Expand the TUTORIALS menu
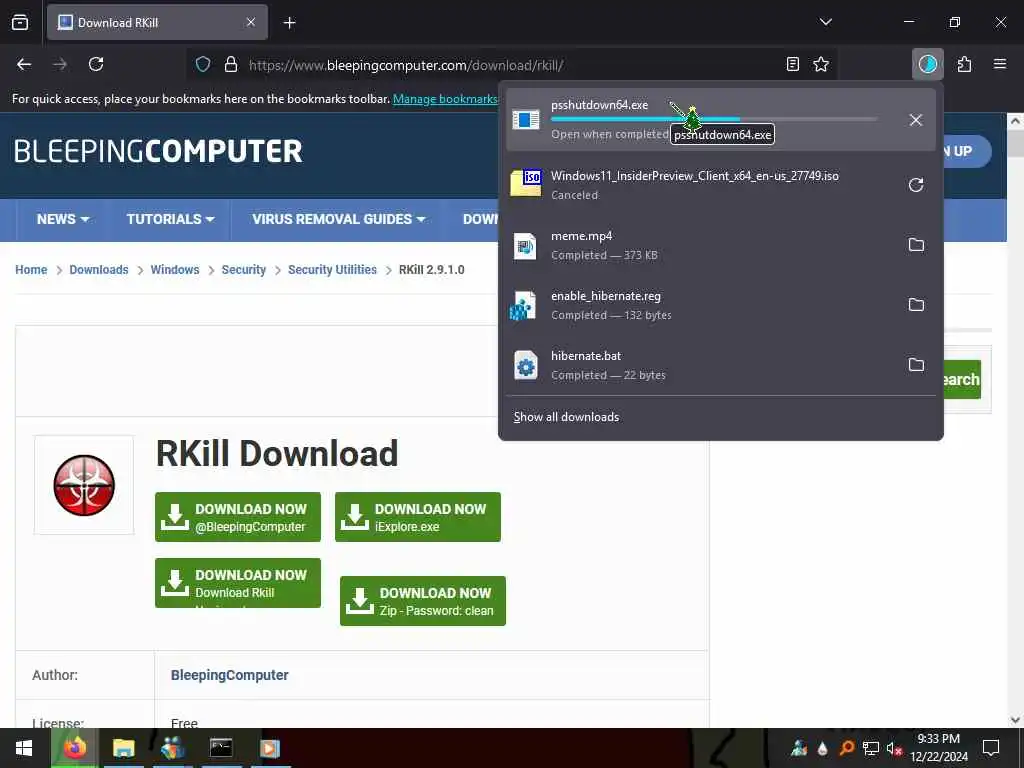This screenshot has height=768, width=1024. pyautogui.click(x=170, y=219)
